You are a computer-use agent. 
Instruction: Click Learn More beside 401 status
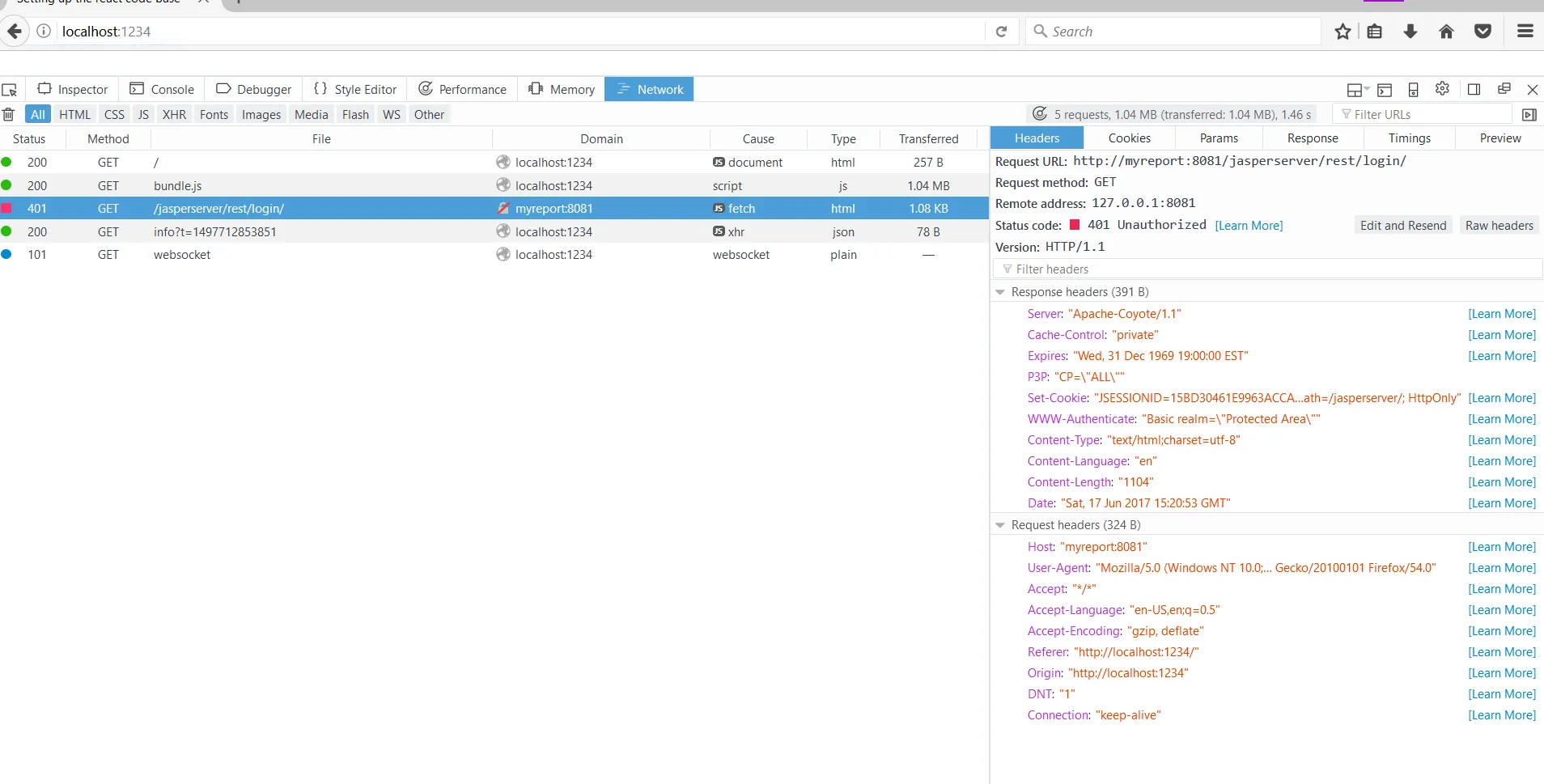click(x=1249, y=226)
